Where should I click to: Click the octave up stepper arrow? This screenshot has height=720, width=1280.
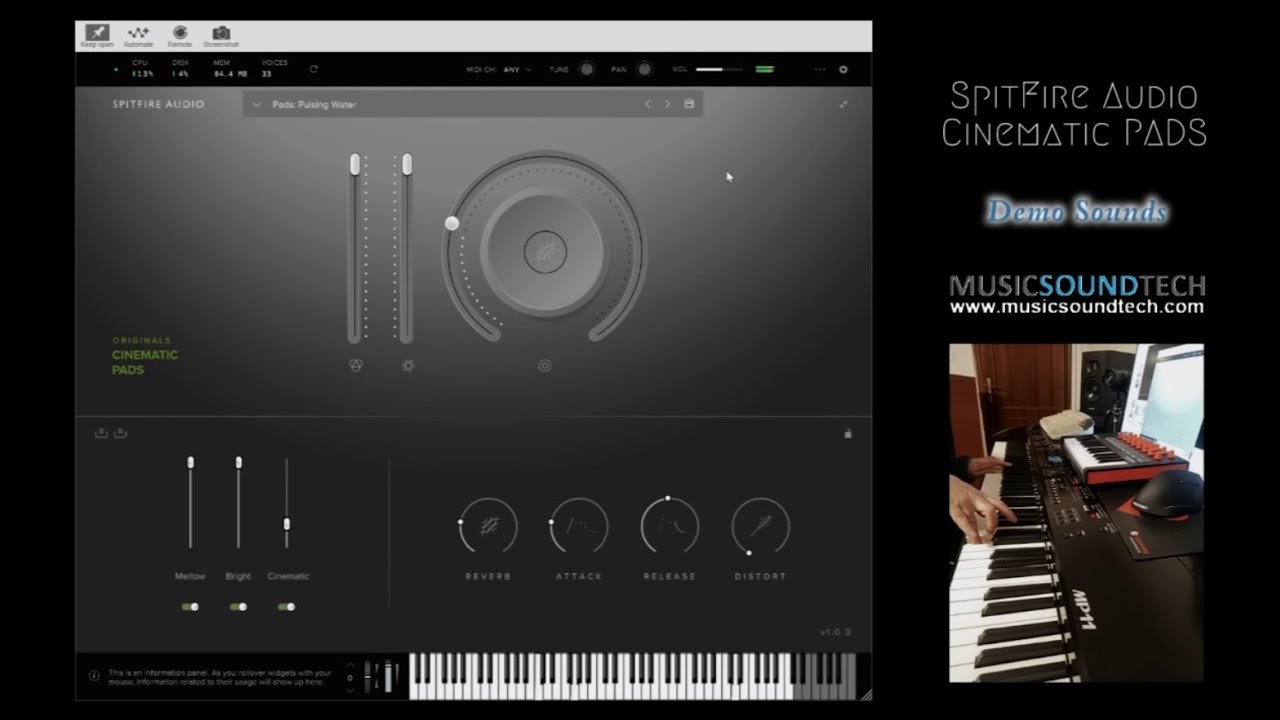[350, 667]
